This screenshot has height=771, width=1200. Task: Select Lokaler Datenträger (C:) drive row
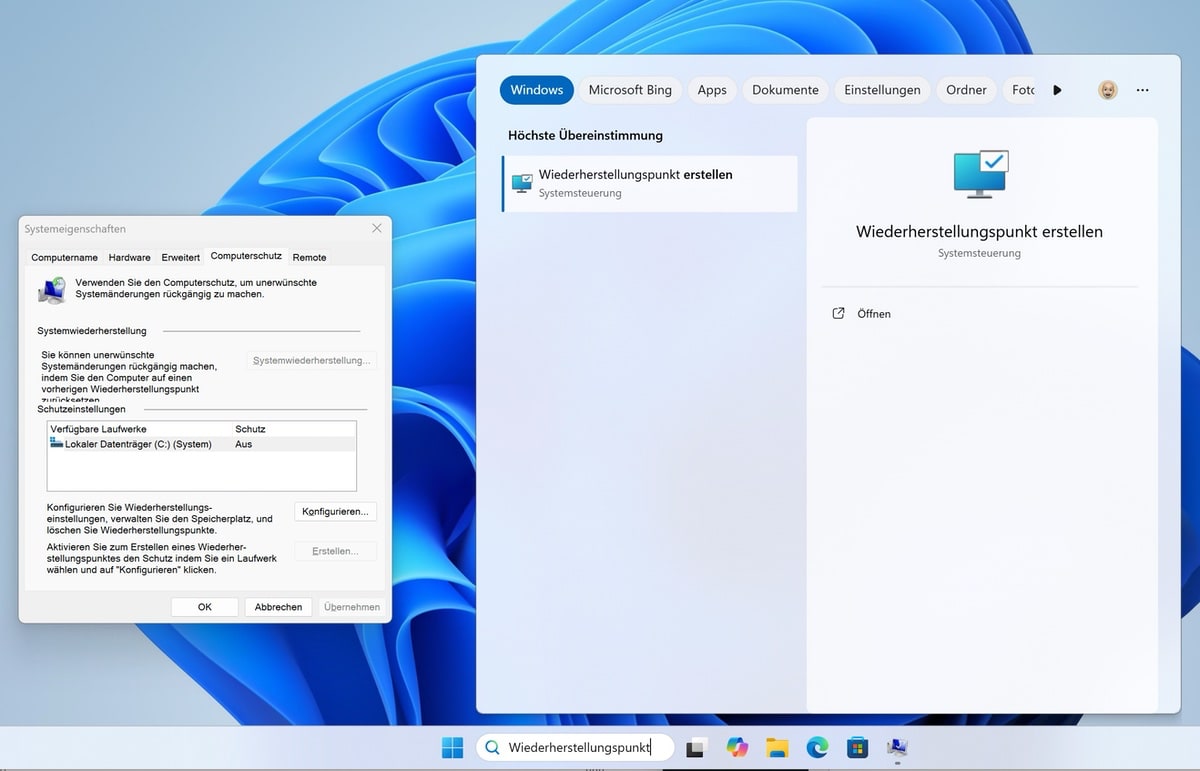click(138, 444)
